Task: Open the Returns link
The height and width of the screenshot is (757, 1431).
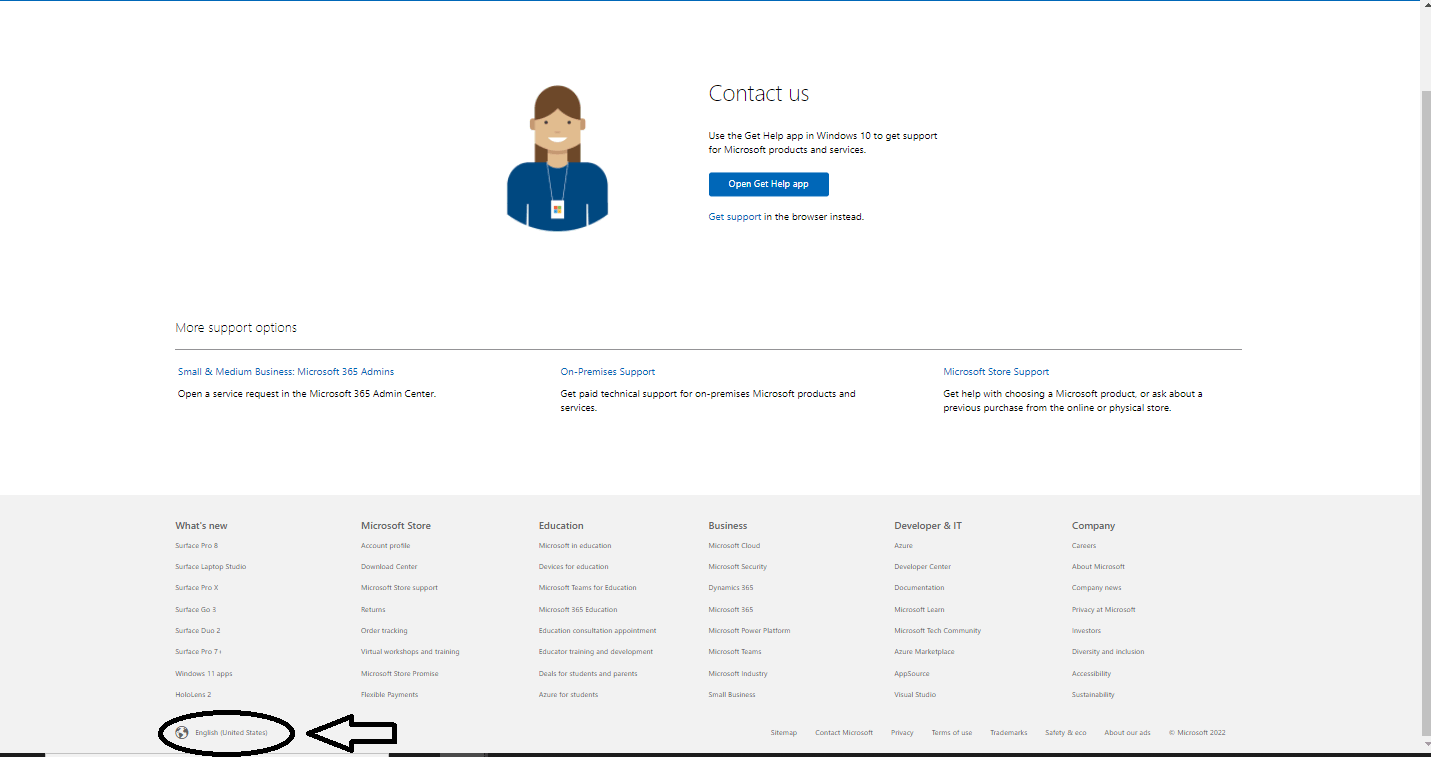Action: [x=373, y=610]
